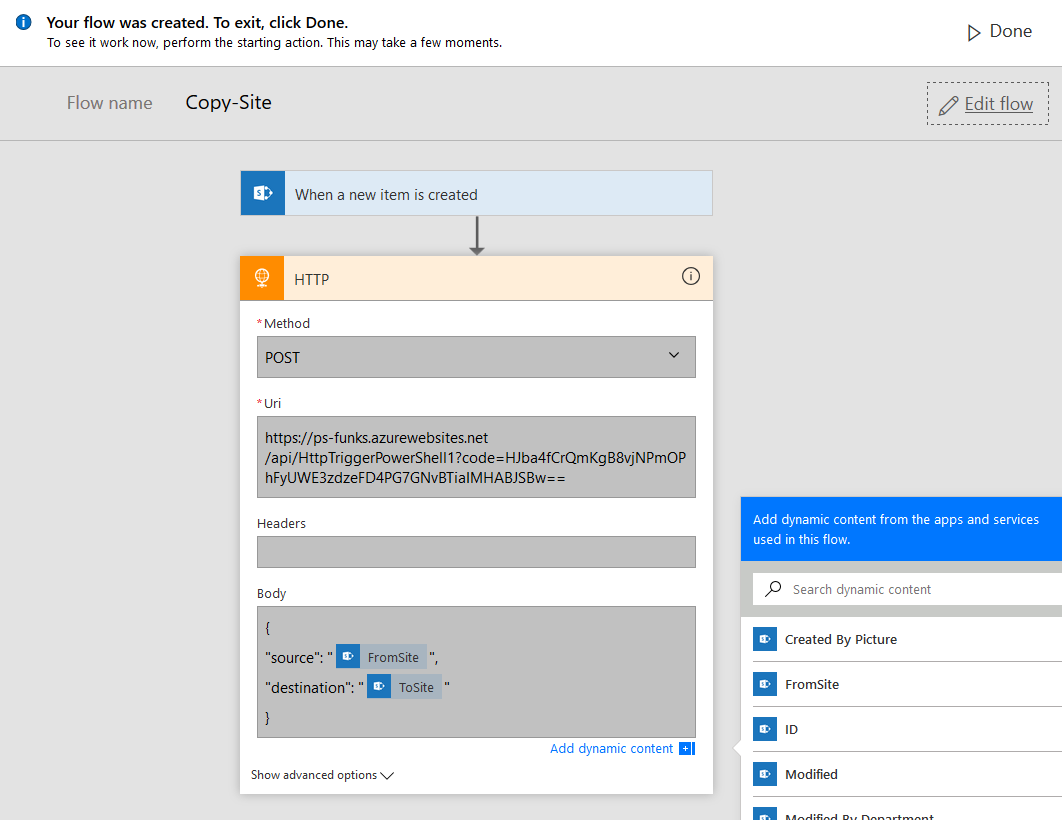
Task: Click the SharePoint trigger icon
Action: pos(263,194)
